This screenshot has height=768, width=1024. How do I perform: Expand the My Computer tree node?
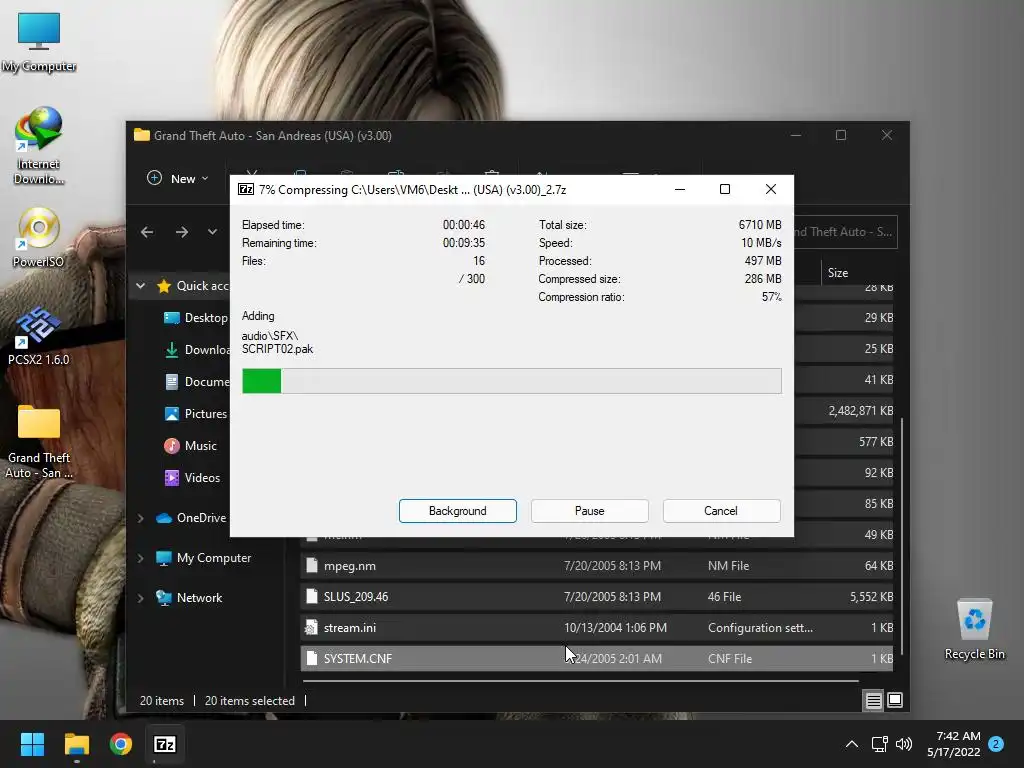(140, 558)
